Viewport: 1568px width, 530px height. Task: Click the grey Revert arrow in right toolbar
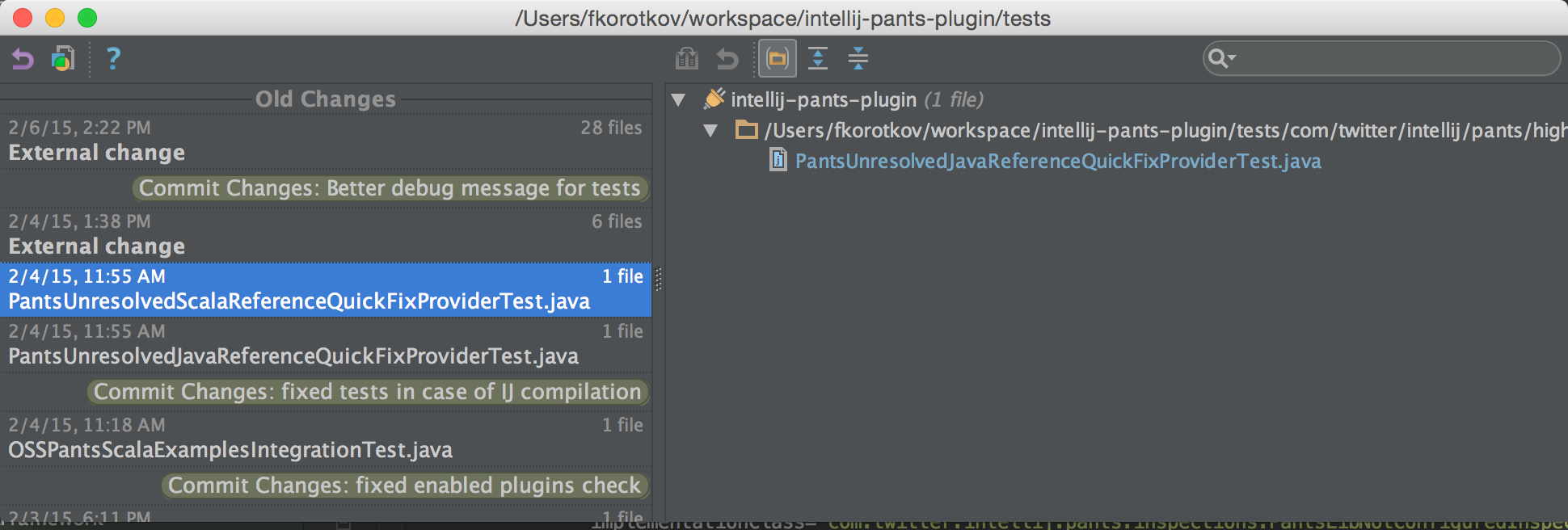(x=727, y=58)
